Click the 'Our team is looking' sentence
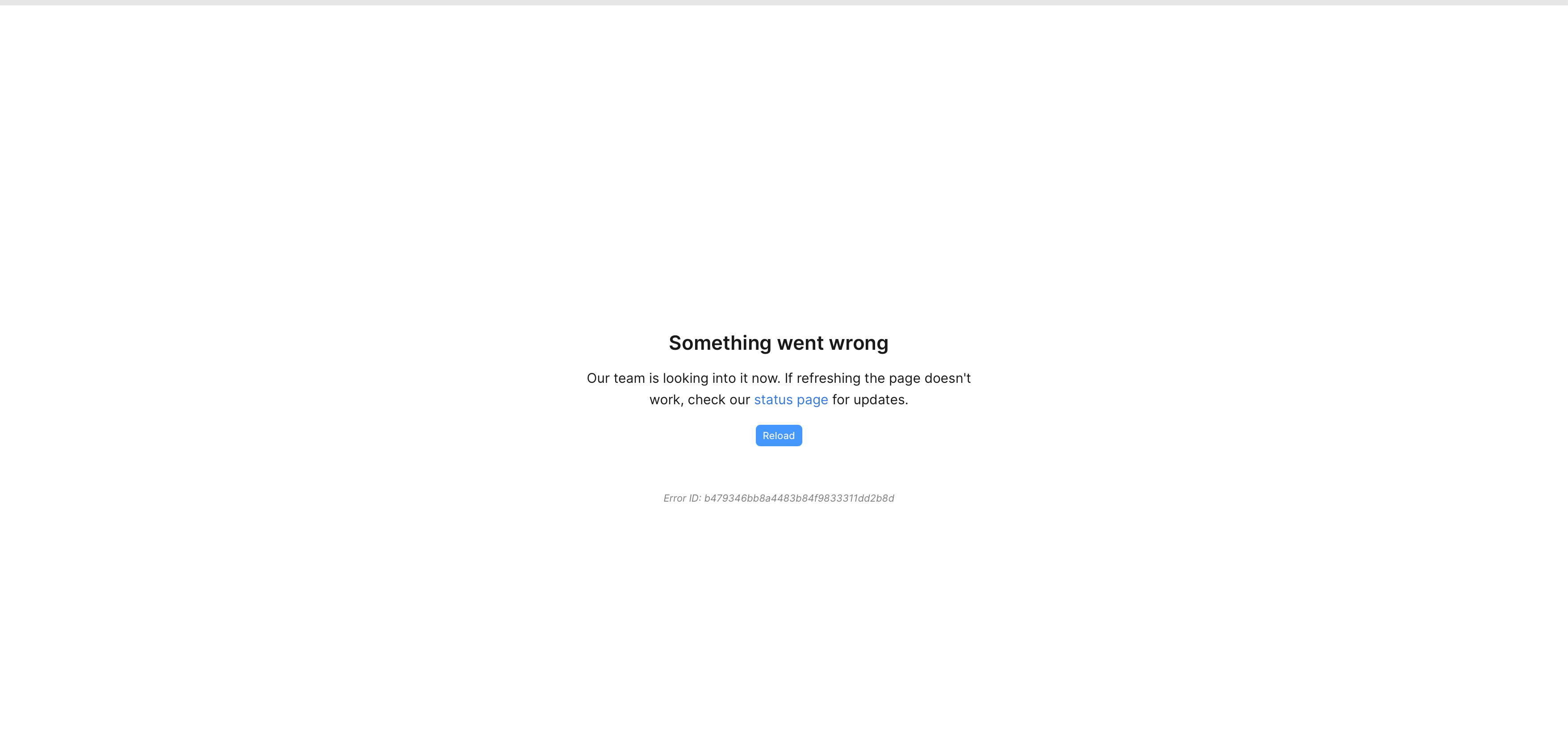 [x=683, y=378]
